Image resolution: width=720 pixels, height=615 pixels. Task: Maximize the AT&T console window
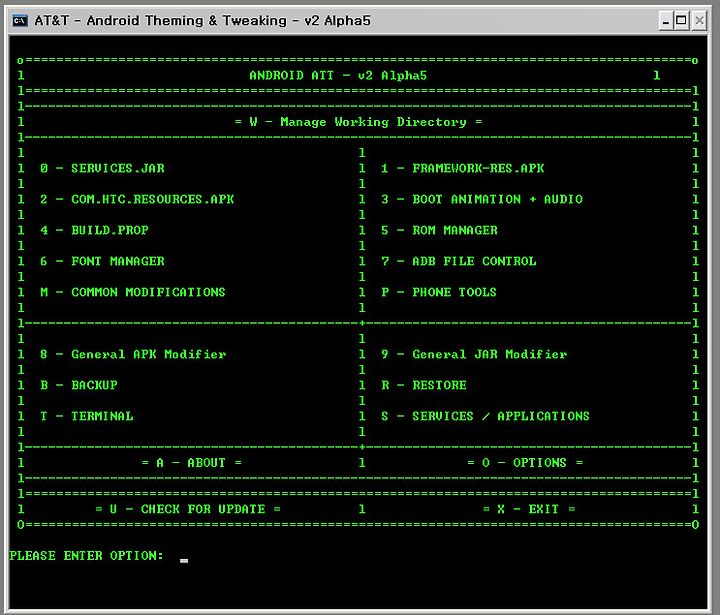(682, 21)
